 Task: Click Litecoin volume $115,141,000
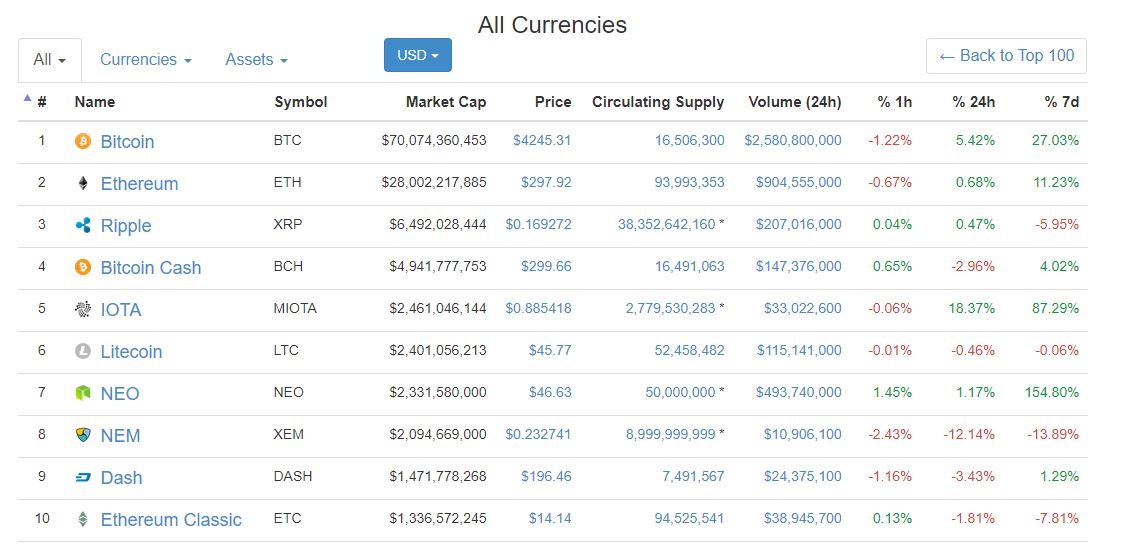coord(798,351)
